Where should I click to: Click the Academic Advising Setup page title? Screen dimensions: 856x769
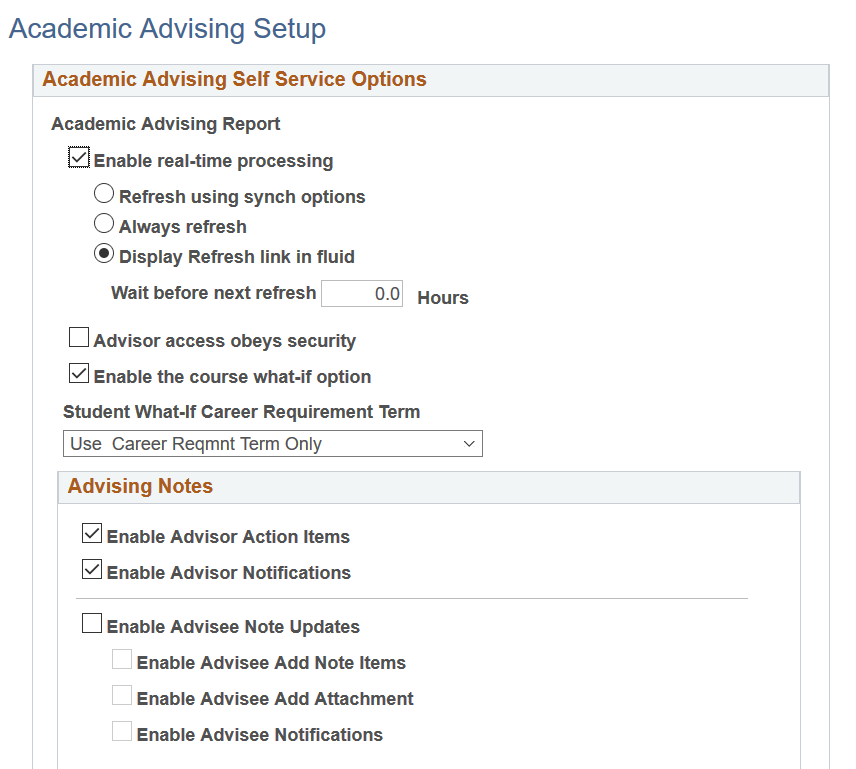pyautogui.click(x=167, y=29)
